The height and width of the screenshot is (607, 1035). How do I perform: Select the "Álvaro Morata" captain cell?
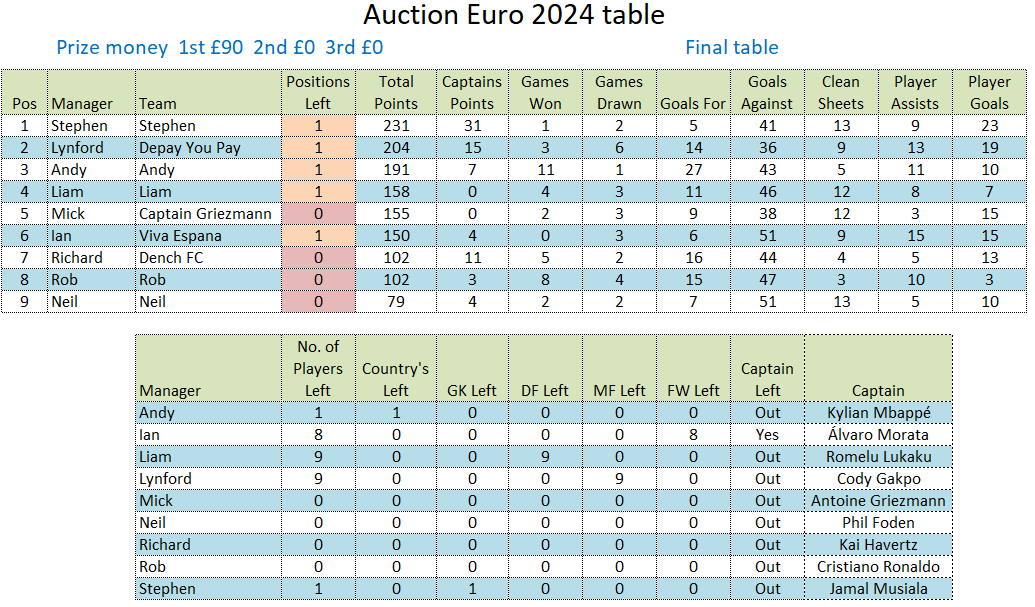point(878,435)
